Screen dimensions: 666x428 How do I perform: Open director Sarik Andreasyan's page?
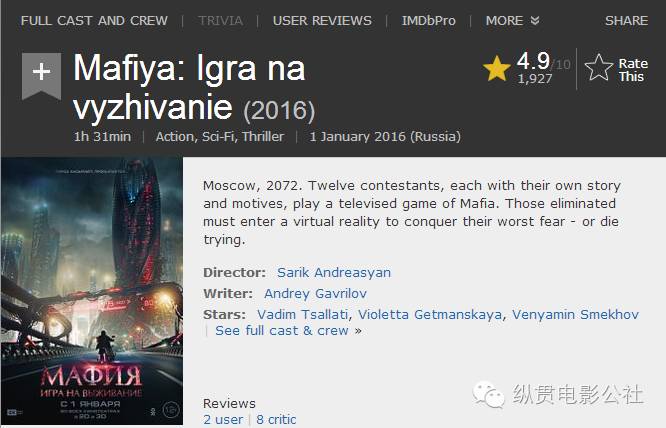334,272
